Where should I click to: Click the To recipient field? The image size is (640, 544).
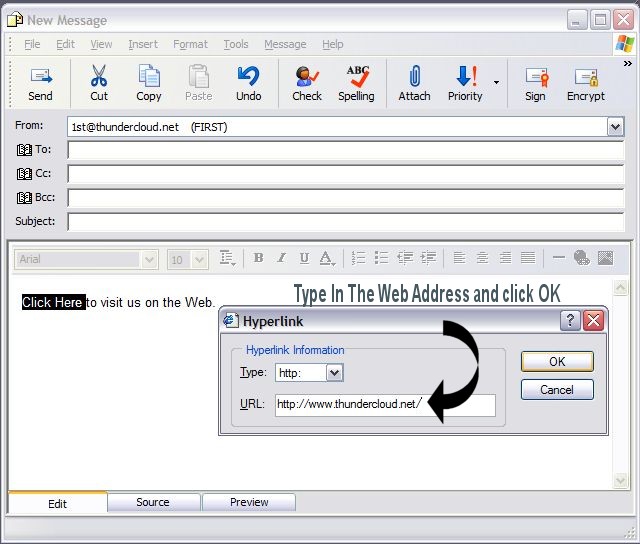(346, 150)
